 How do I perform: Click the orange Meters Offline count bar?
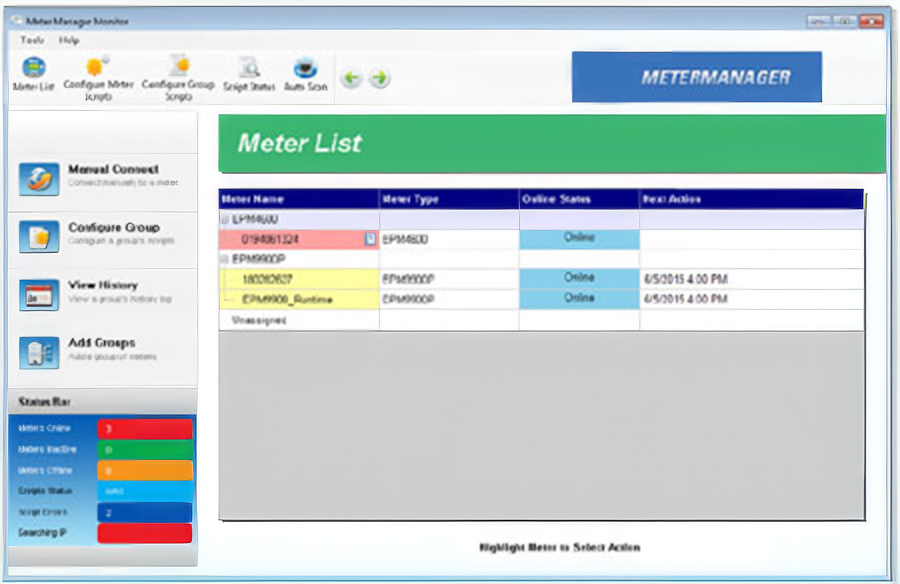[145, 470]
